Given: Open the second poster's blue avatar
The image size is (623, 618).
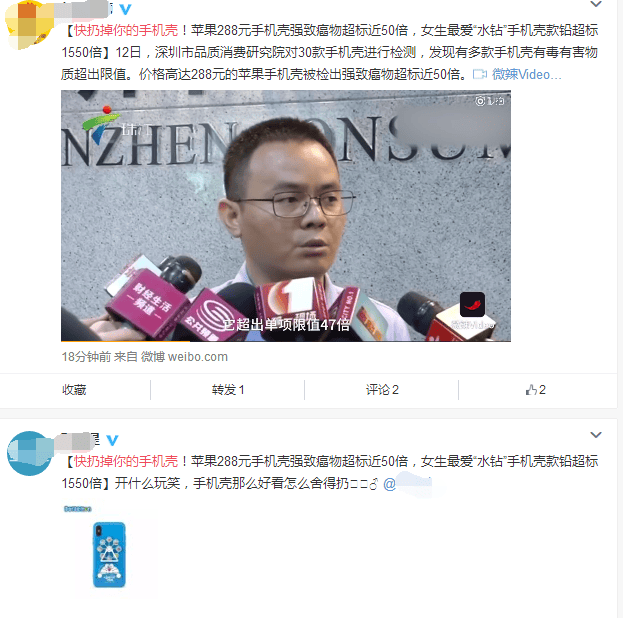Looking at the screenshot, I should (x=29, y=453).
